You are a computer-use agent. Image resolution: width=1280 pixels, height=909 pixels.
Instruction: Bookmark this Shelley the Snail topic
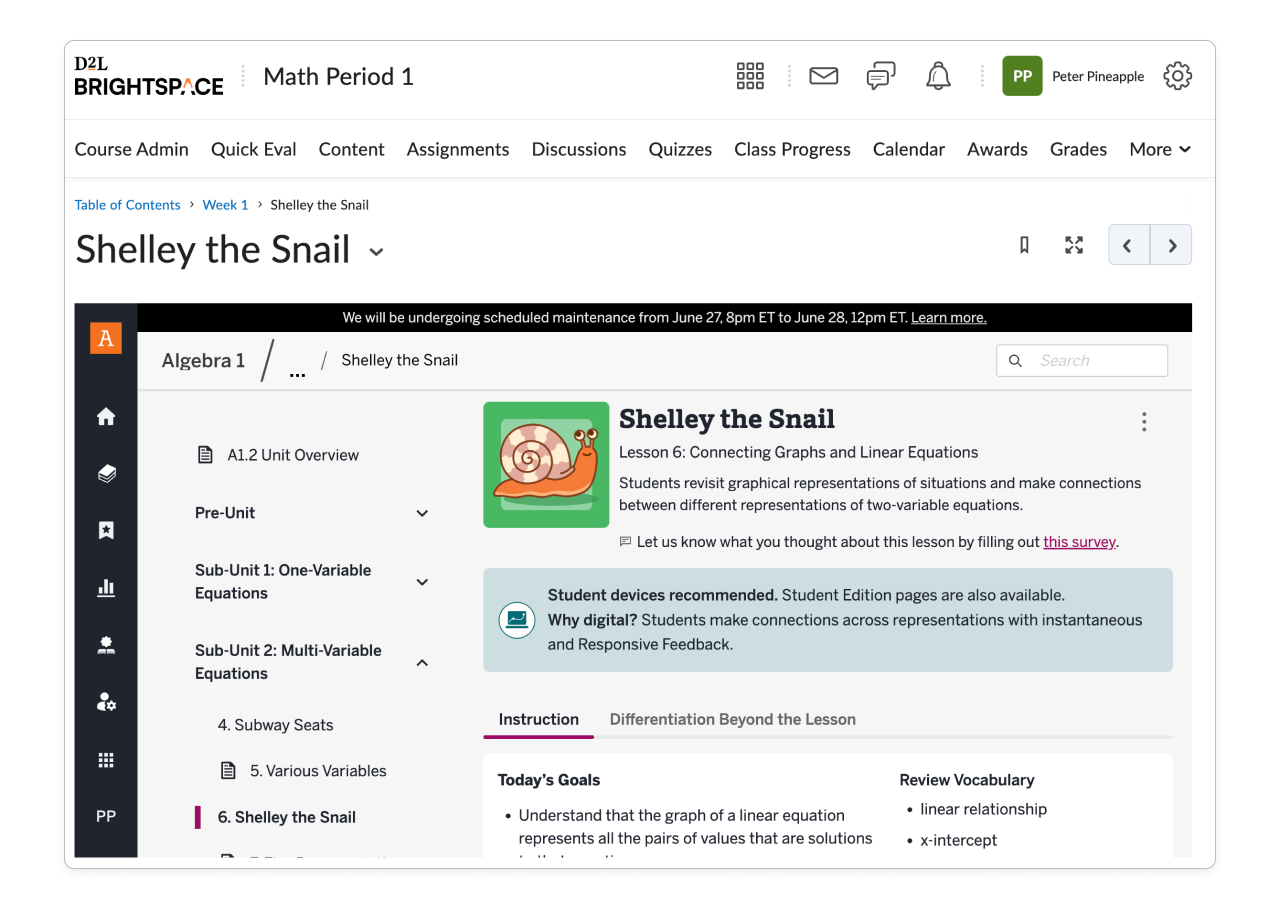click(x=1024, y=245)
